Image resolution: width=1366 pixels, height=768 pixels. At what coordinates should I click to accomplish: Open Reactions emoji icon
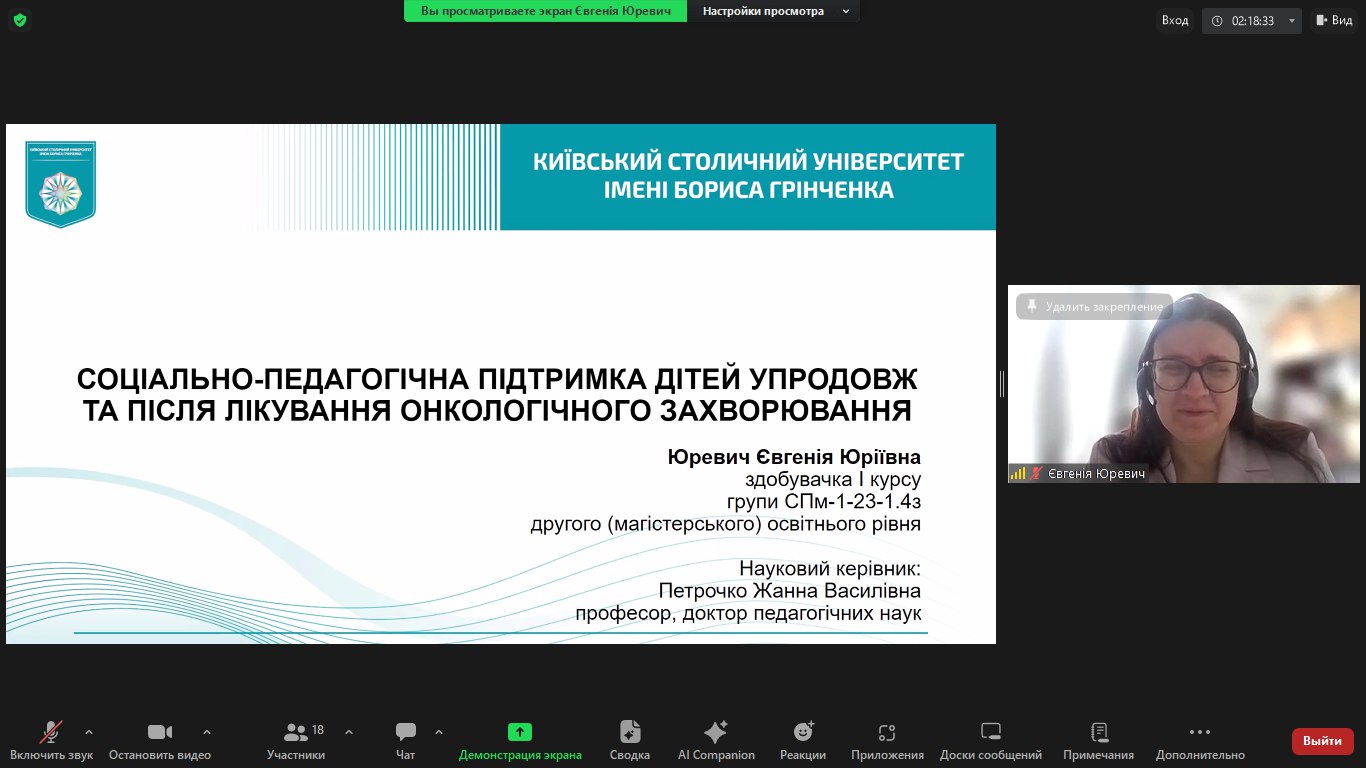803,732
